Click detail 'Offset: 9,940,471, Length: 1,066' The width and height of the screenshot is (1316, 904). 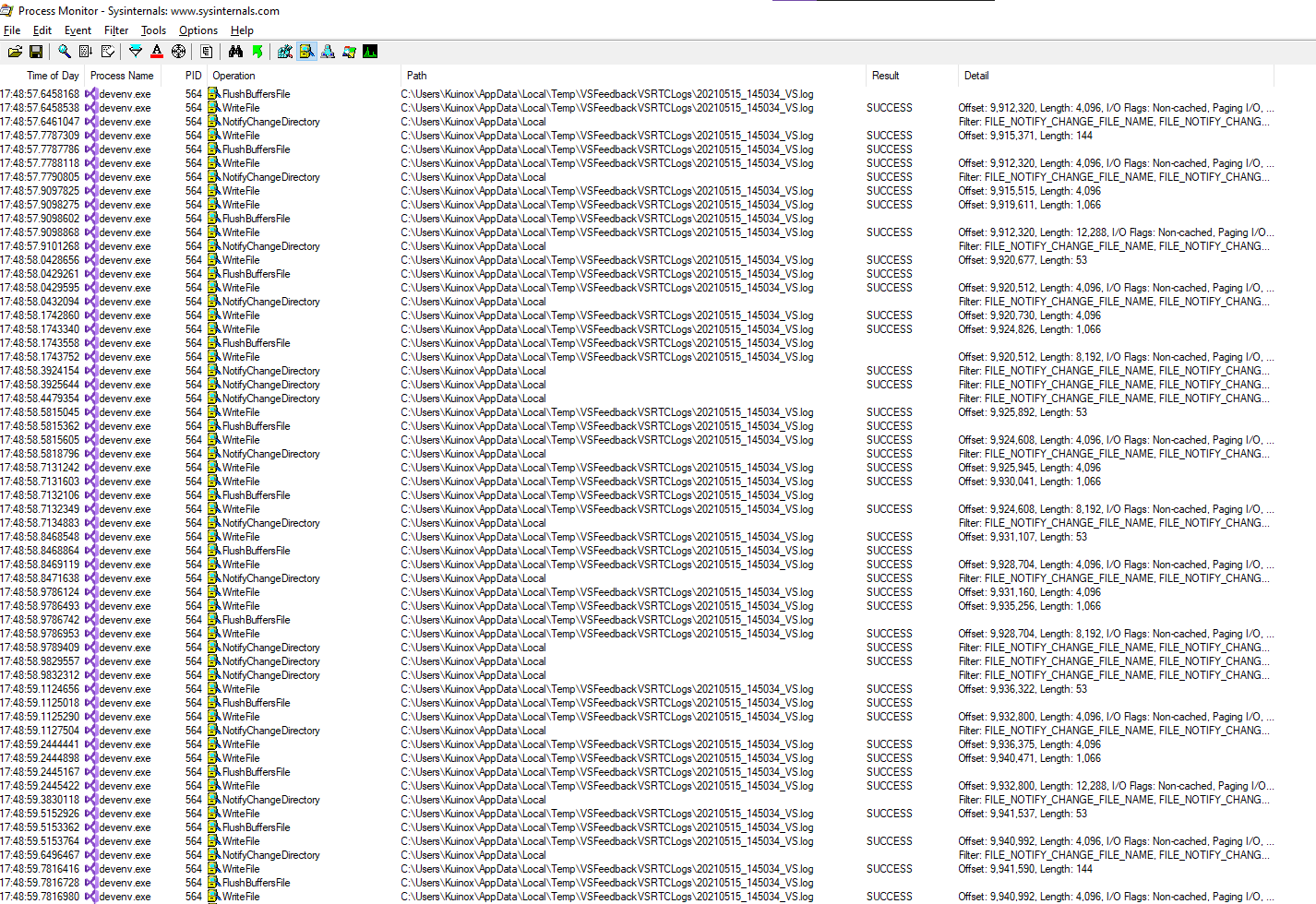(x=1029, y=758)
